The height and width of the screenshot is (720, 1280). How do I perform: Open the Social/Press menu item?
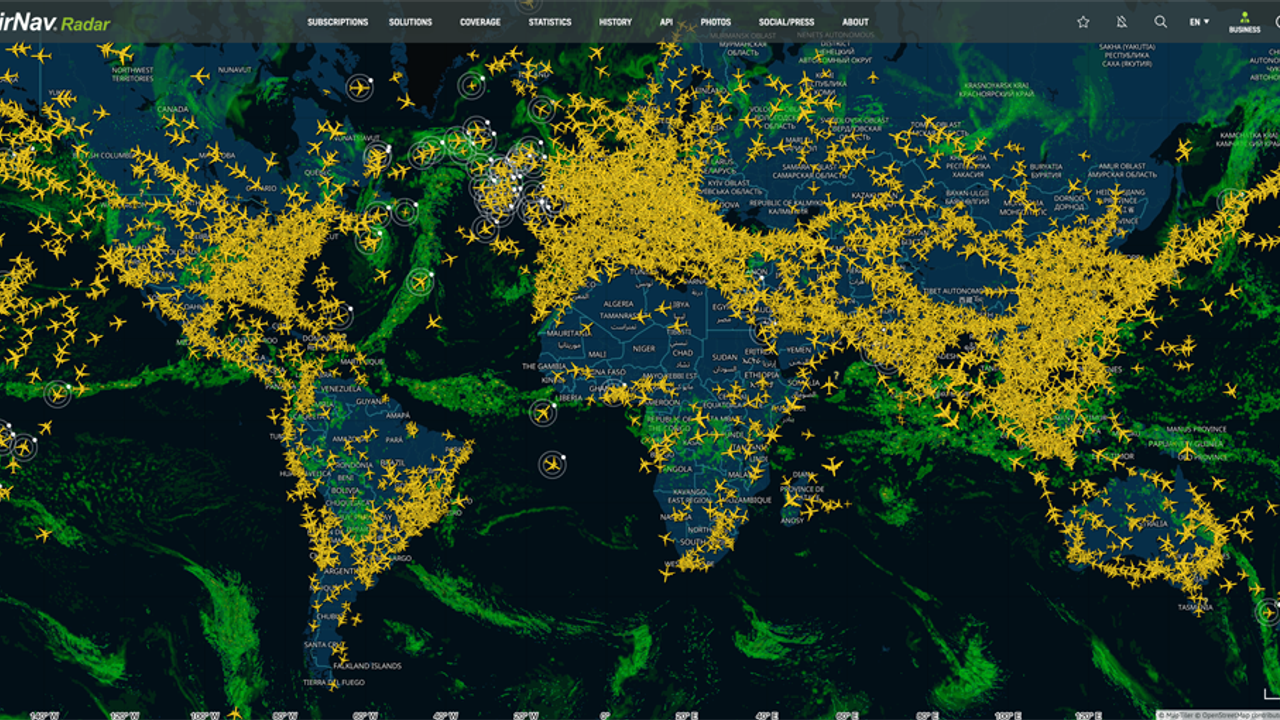click(x=786, y=22)
